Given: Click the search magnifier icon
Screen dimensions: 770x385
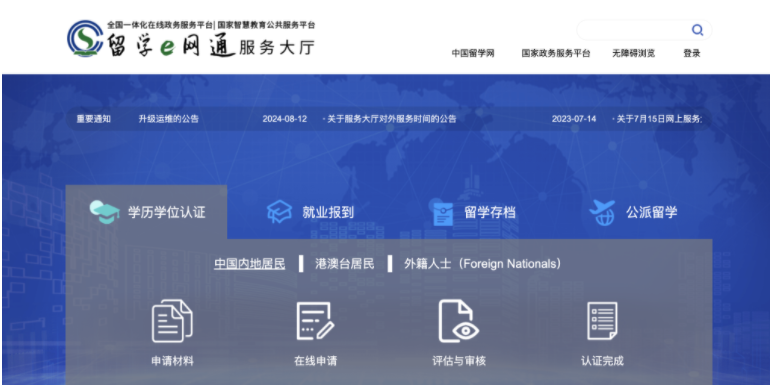Looking at the screenshot, I should tap(697, 30).
